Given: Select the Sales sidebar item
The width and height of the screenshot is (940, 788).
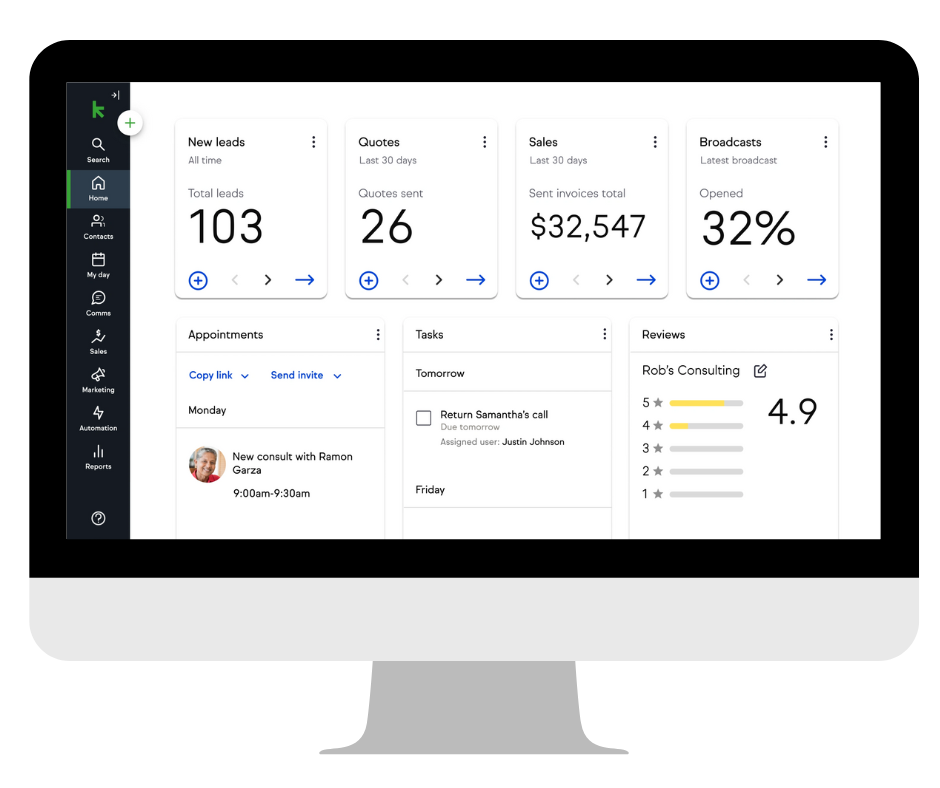Looking at the screenshot, I should pyautogui.click(x=98, y=341).
